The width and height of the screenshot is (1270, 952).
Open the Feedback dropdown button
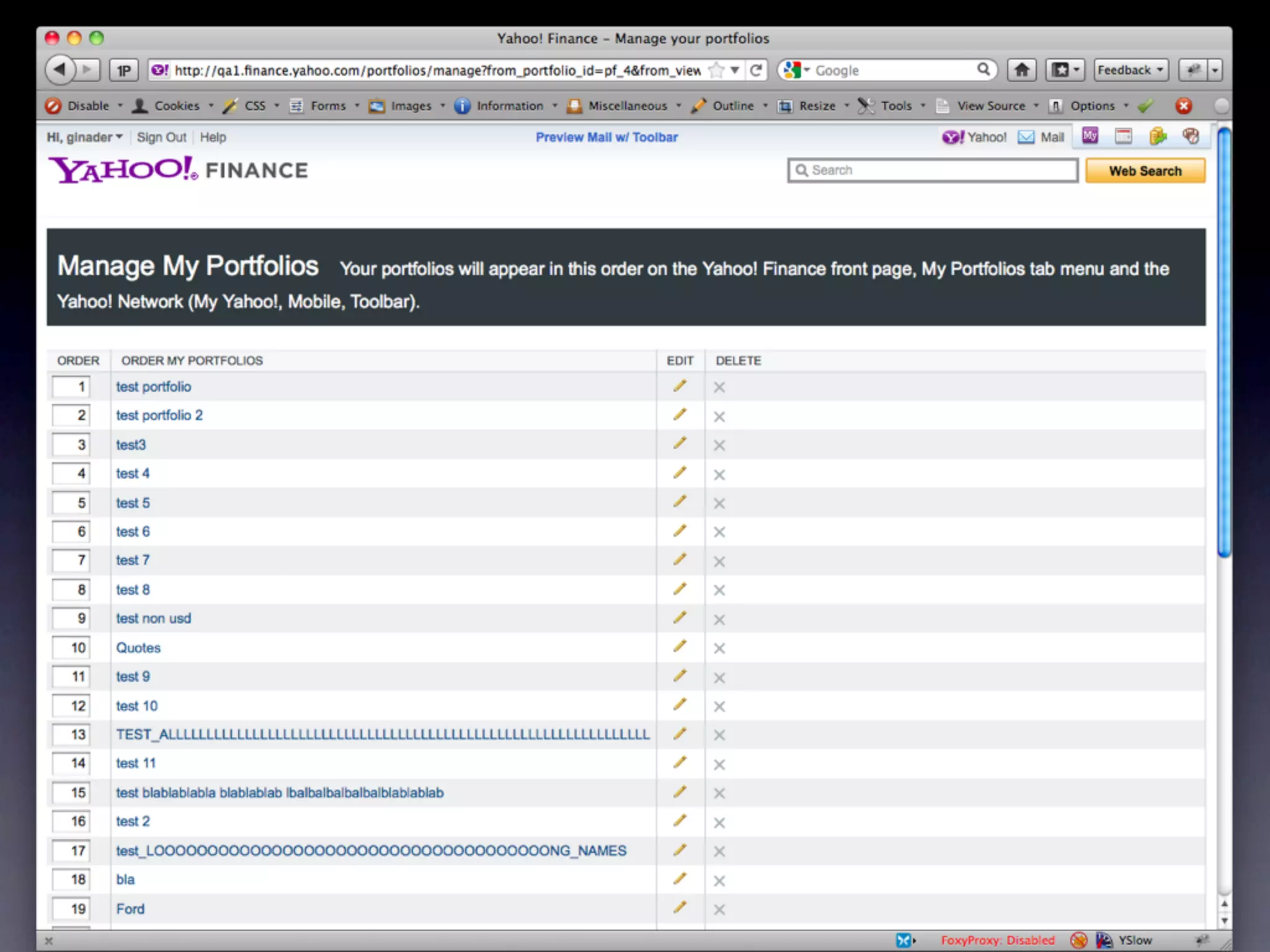click(1130, 70)
